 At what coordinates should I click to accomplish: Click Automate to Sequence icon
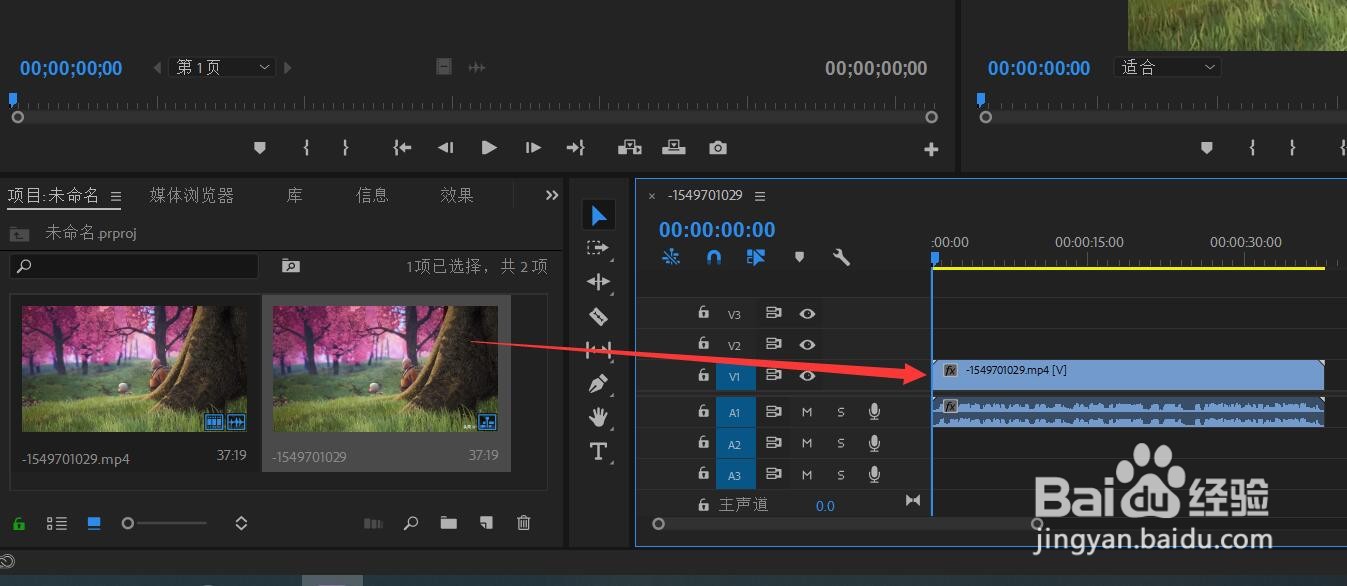click(373, 523)
